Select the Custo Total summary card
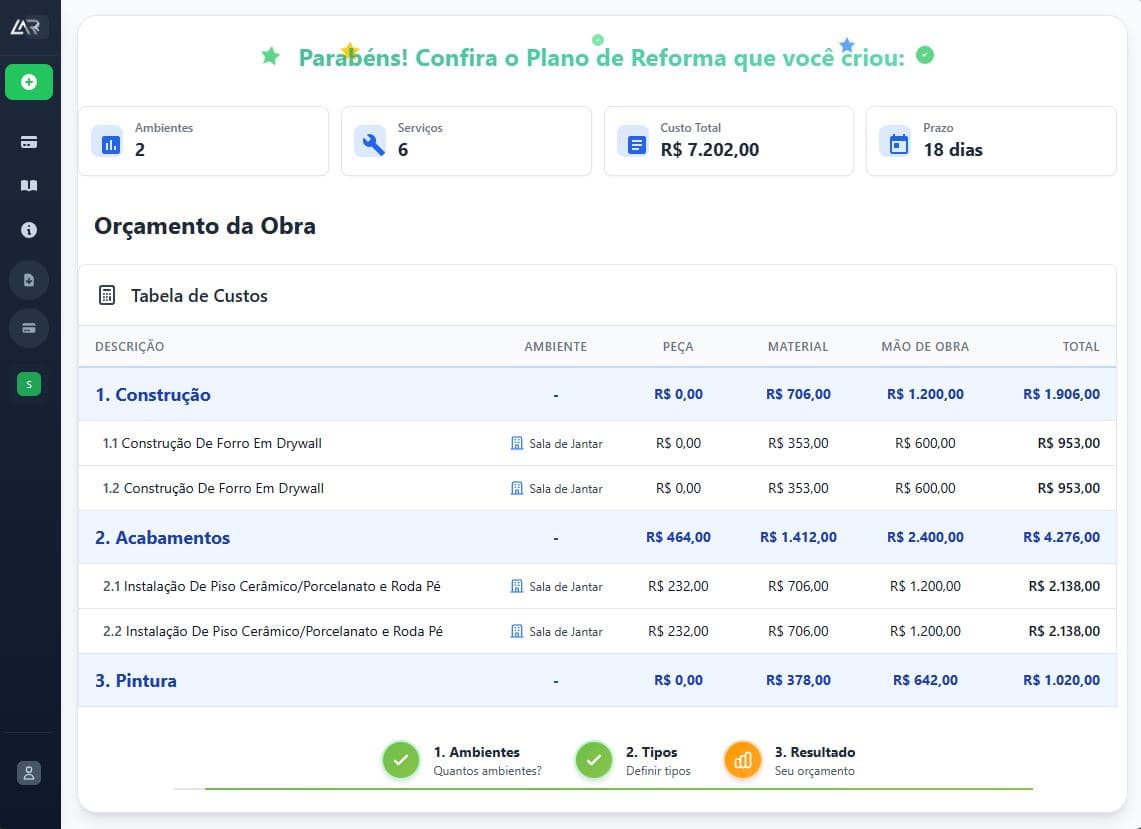 click(728, 141)
